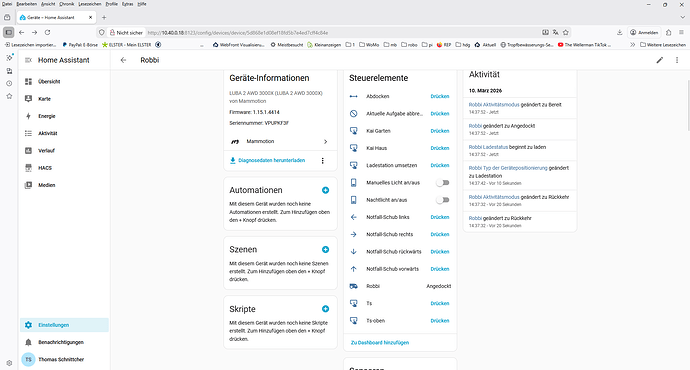Open Thomas Schnittcher user profile
The width and height of the screenshot is (690, 370).
coord(64,359)
